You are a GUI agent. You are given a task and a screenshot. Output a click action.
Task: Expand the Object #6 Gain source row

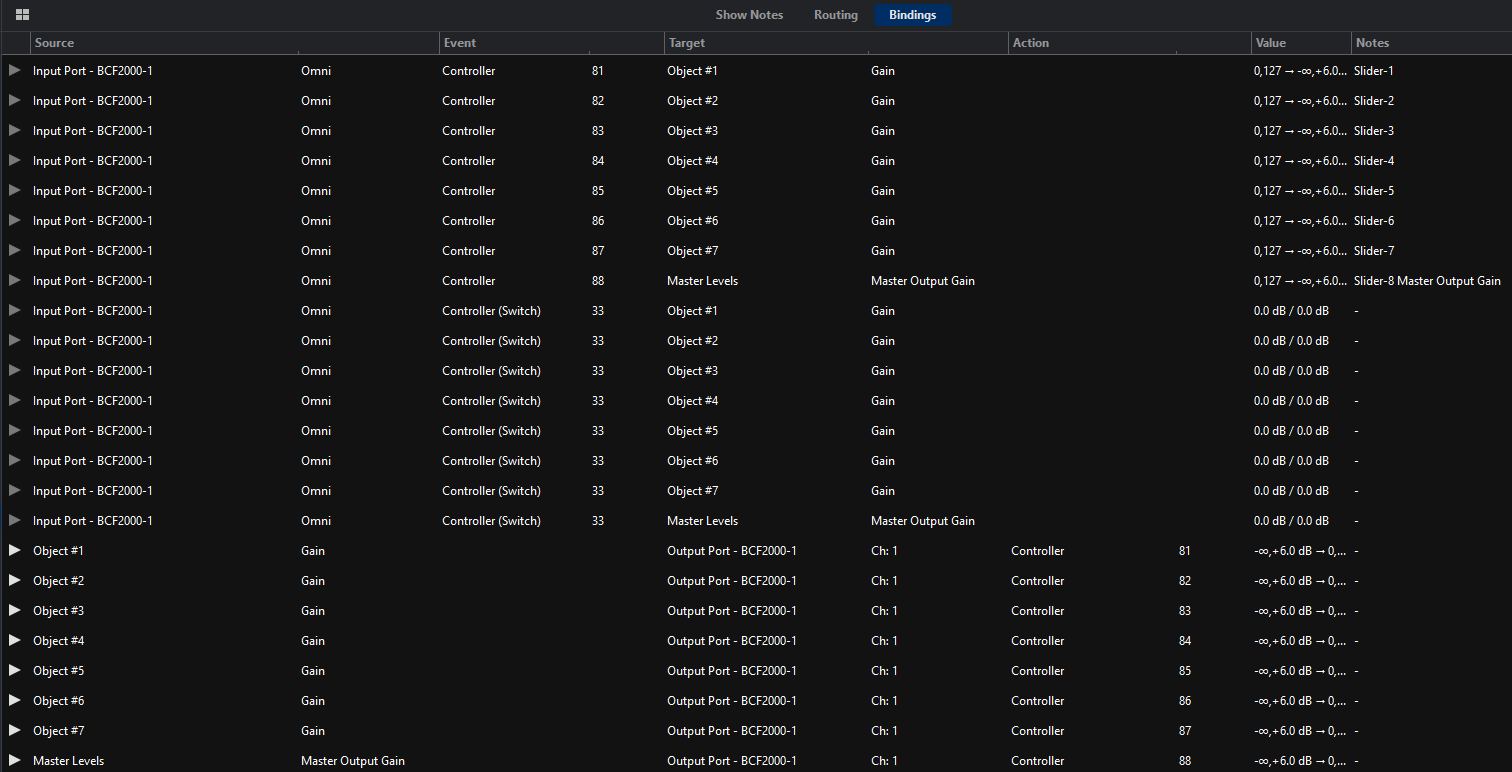(x=14, y=701)
